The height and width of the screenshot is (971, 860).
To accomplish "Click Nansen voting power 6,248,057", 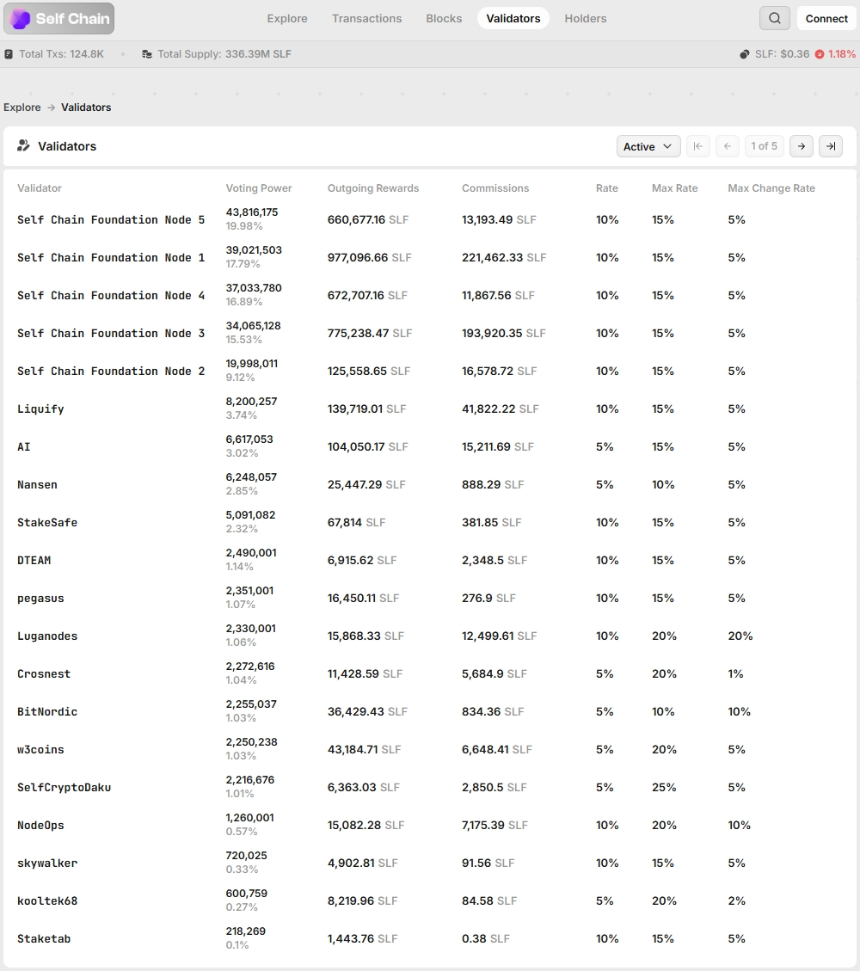I will point(251,477).
